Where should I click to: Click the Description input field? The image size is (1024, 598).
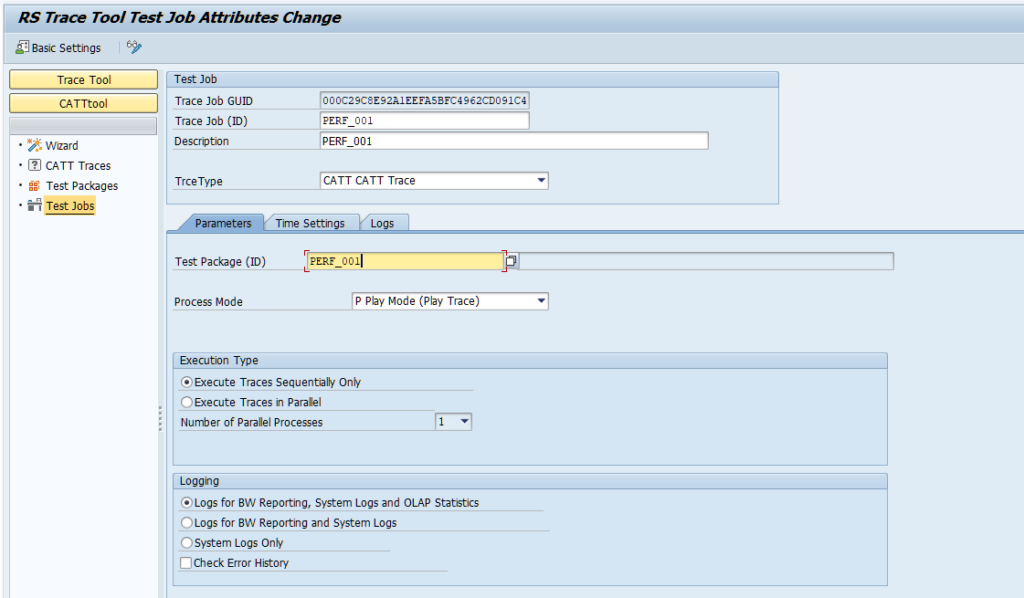pos(512,141)
